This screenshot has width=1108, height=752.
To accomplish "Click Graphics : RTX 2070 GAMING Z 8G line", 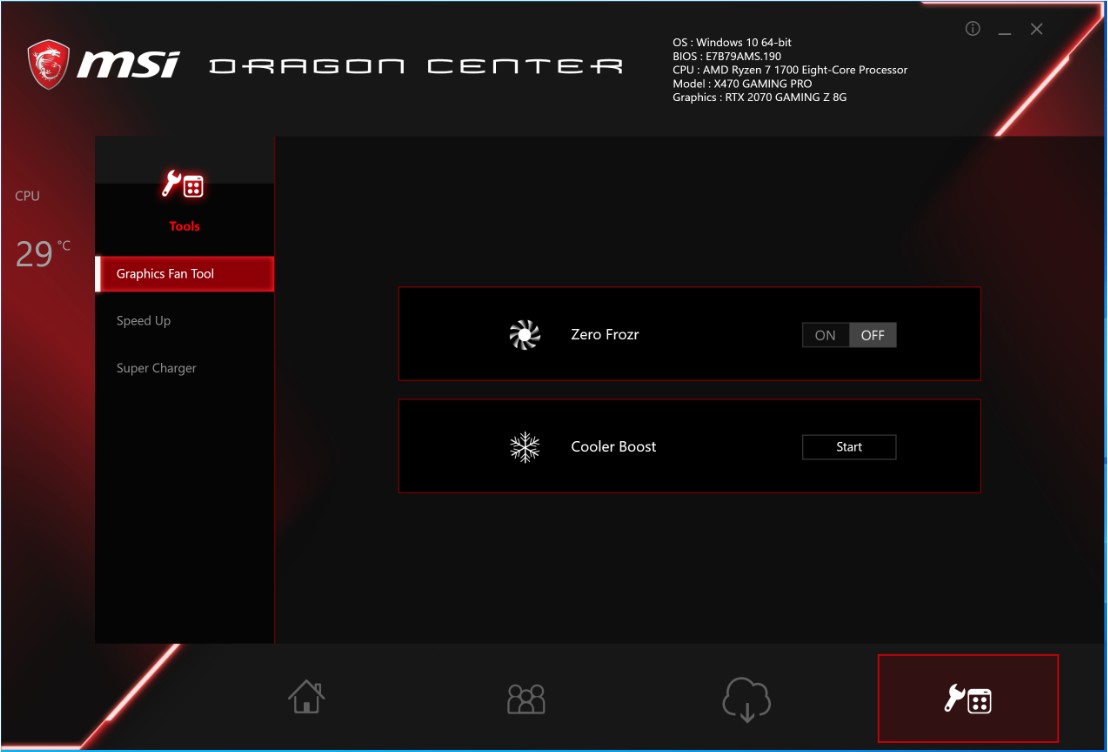I will pyautogui.click(x=759, y=97).
